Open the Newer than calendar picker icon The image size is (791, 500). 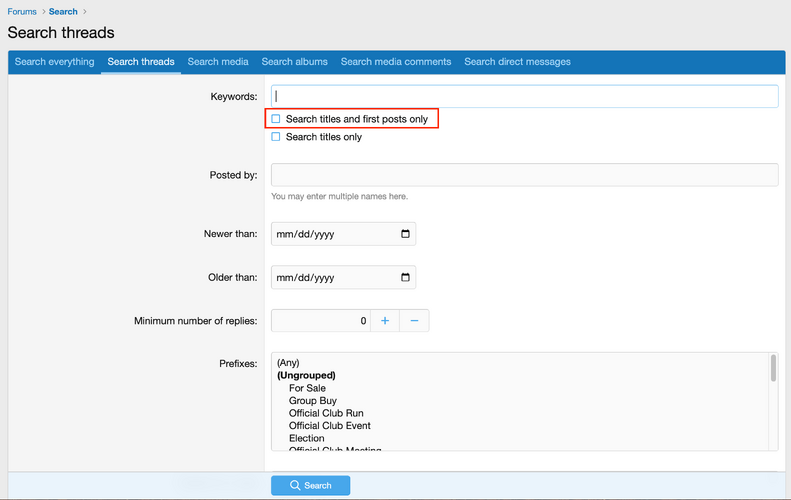(x=405, y=234)
